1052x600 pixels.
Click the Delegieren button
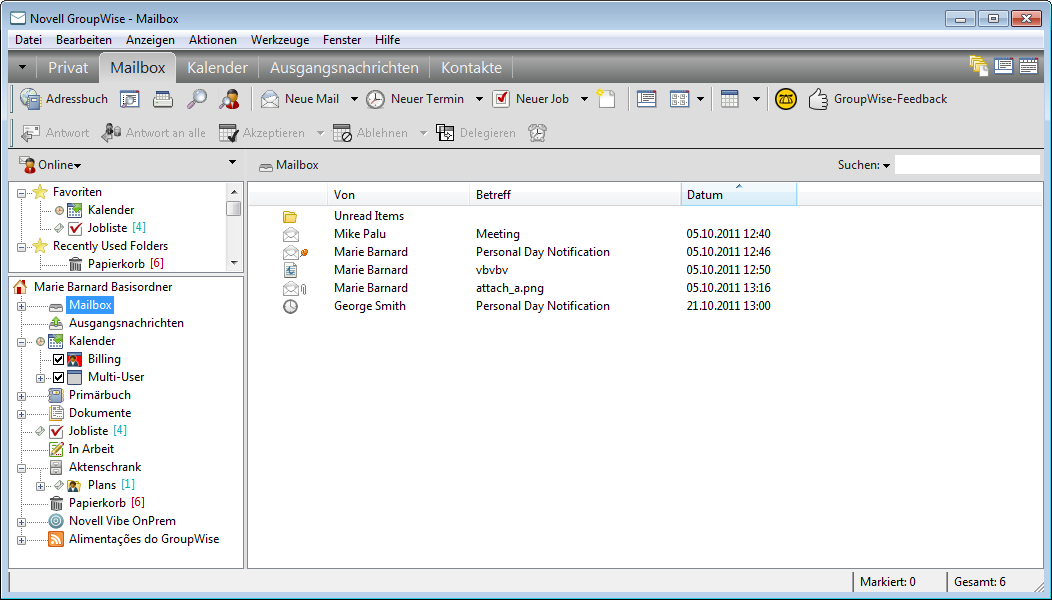point(476,133)
